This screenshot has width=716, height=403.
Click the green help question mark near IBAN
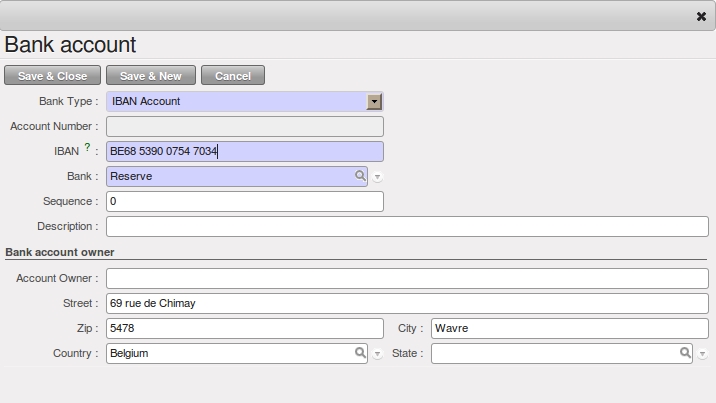pyautogui.click(x=87, y=148)
